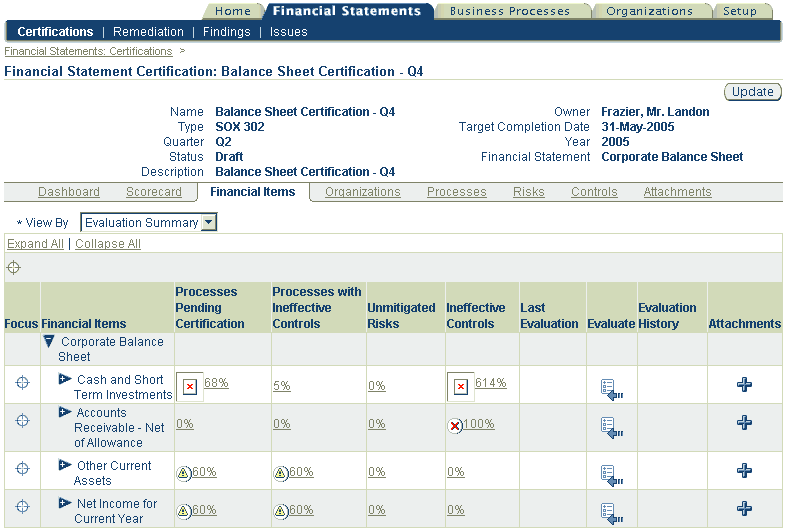The width and height of the screenshot is (788, 530).
Task: Open the Setup tab
Action: tap(740, 11)
